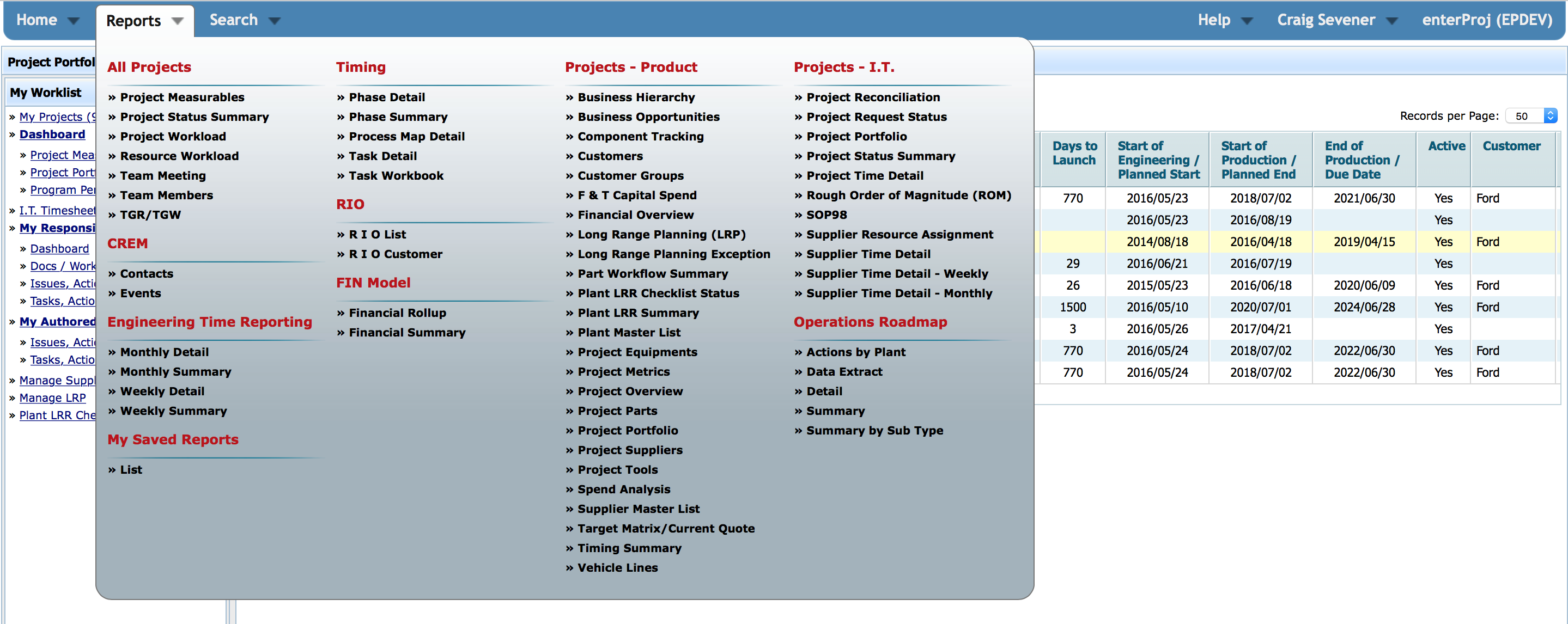Choose Rough Order of Magnitude (ROM)
The height and width of the screenshot is (624, 1568).
[x=908, y=195]
